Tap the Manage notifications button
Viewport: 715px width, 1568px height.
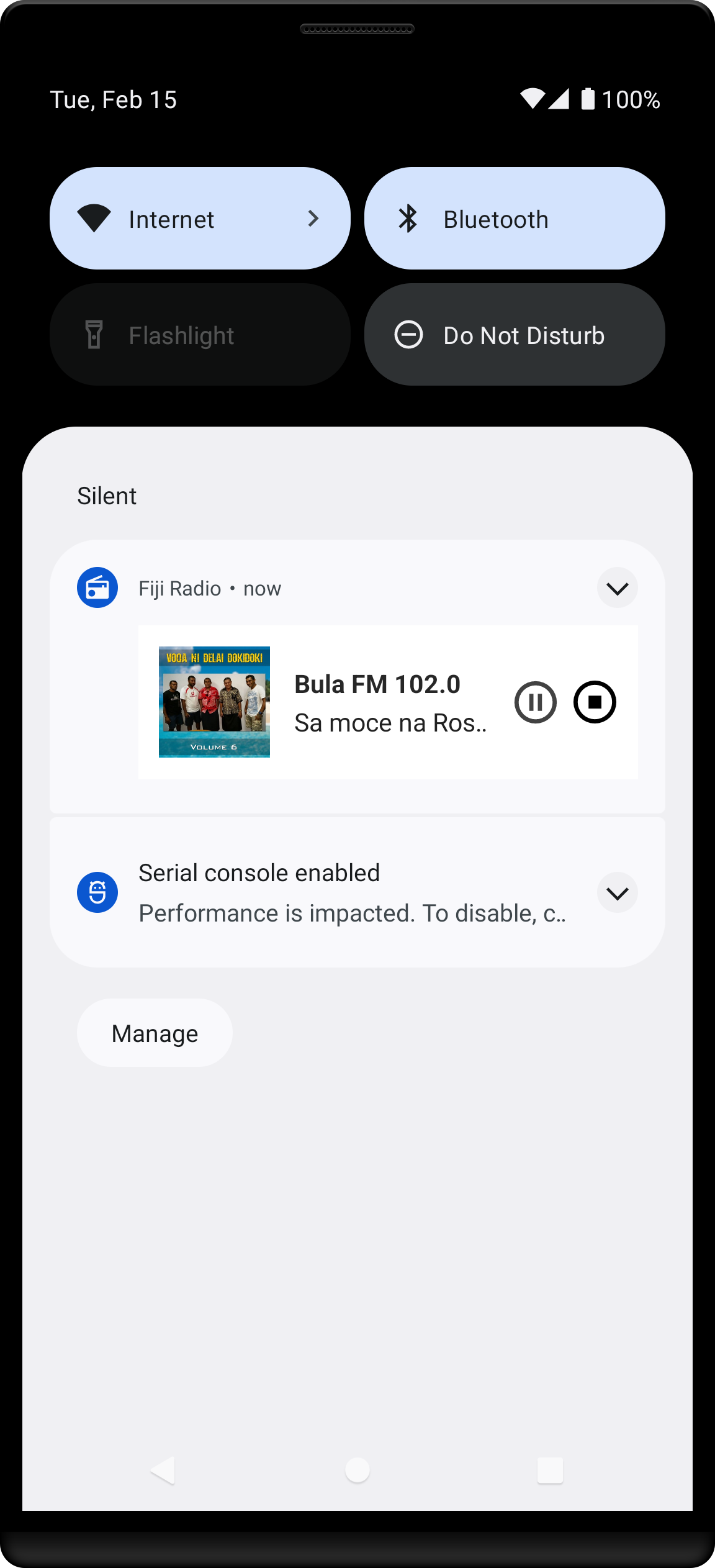pos(155,1033)
